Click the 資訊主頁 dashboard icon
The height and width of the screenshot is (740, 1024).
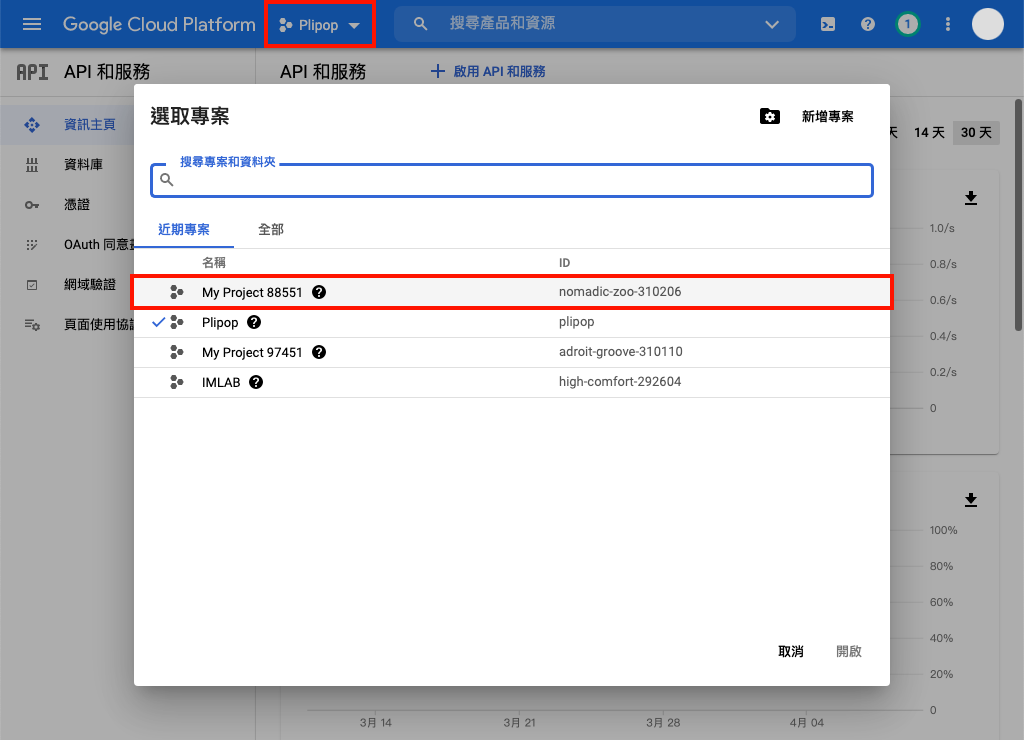[32, 125]
